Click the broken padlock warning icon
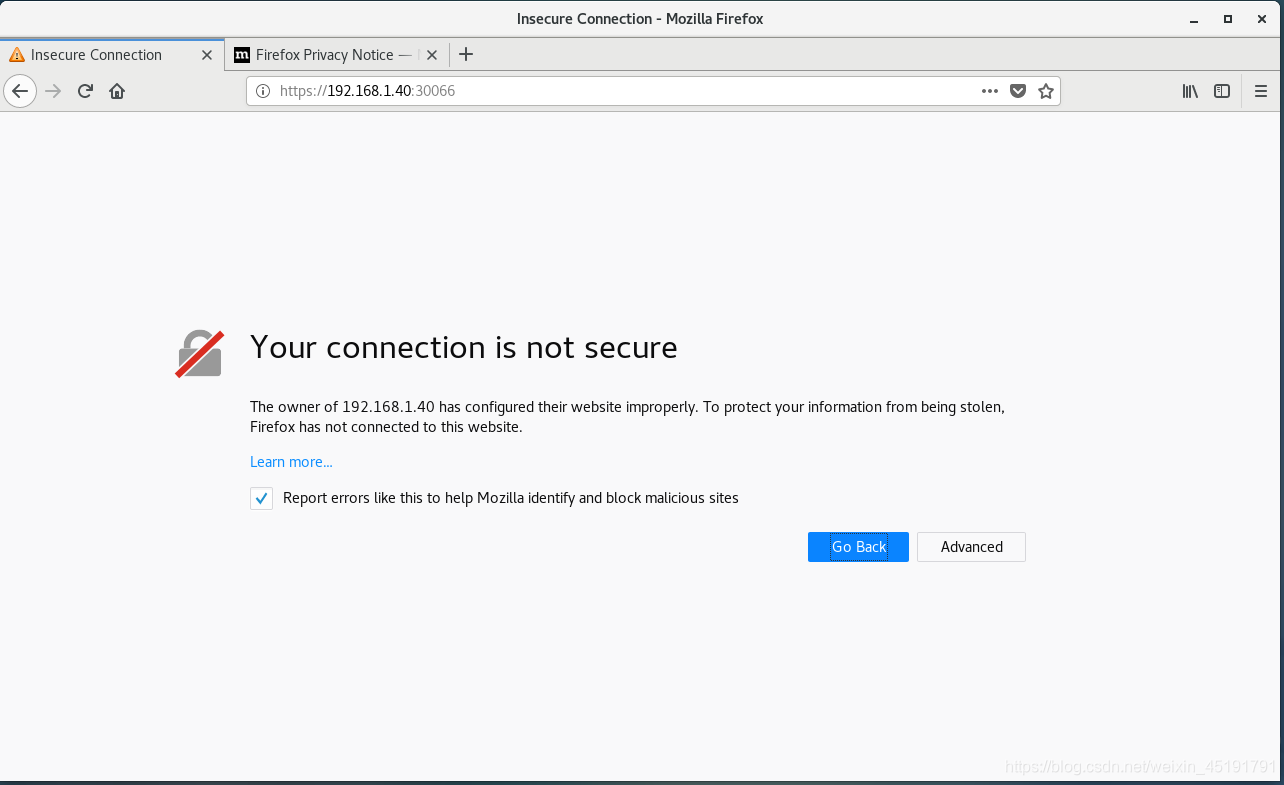 coord(199,354)
